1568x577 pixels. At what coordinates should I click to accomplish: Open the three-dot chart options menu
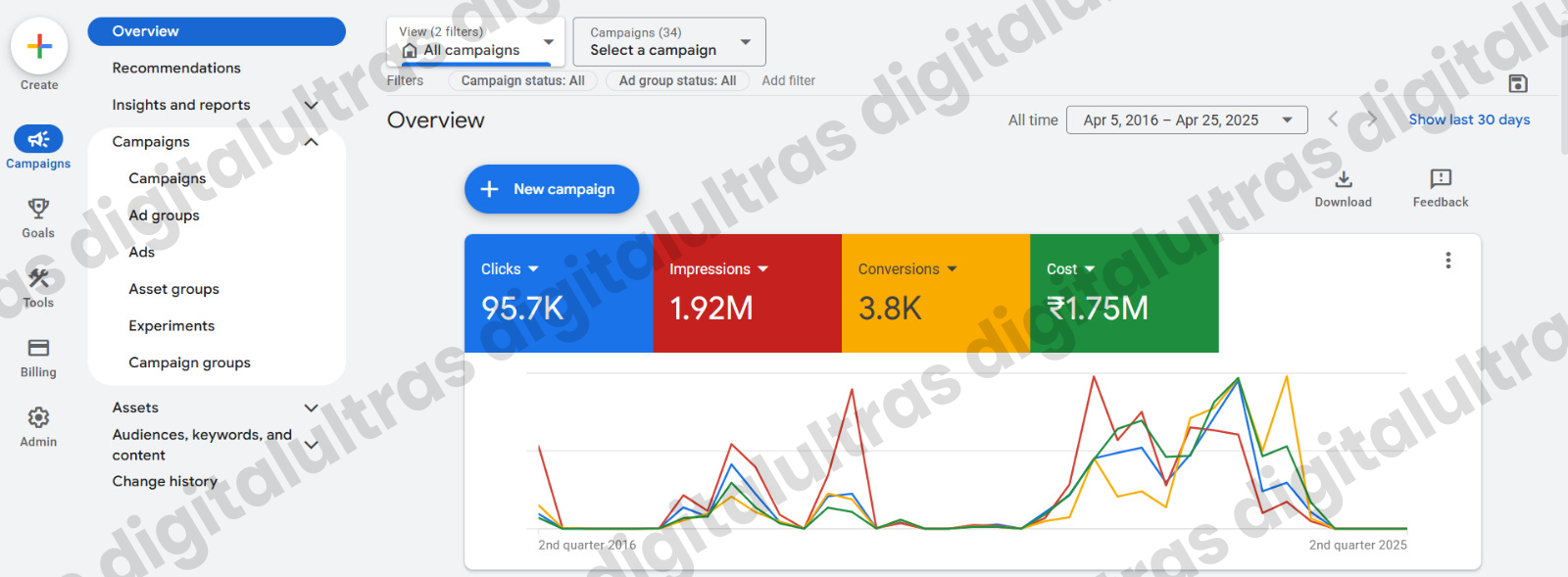pos(1448,261)
